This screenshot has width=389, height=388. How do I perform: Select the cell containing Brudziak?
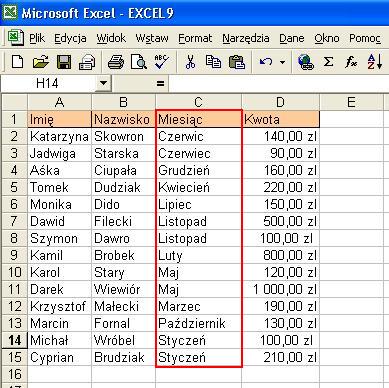123,357
